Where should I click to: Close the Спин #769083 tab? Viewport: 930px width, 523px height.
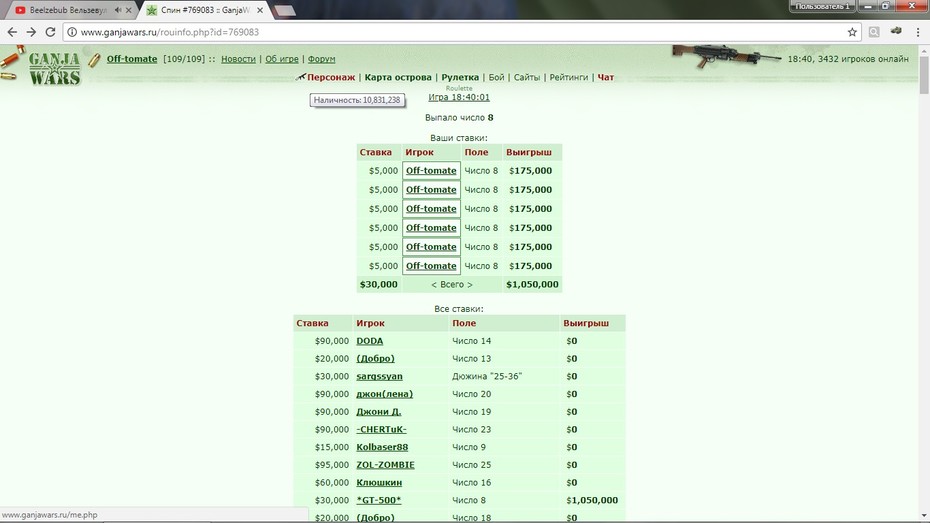pos(260,10)
